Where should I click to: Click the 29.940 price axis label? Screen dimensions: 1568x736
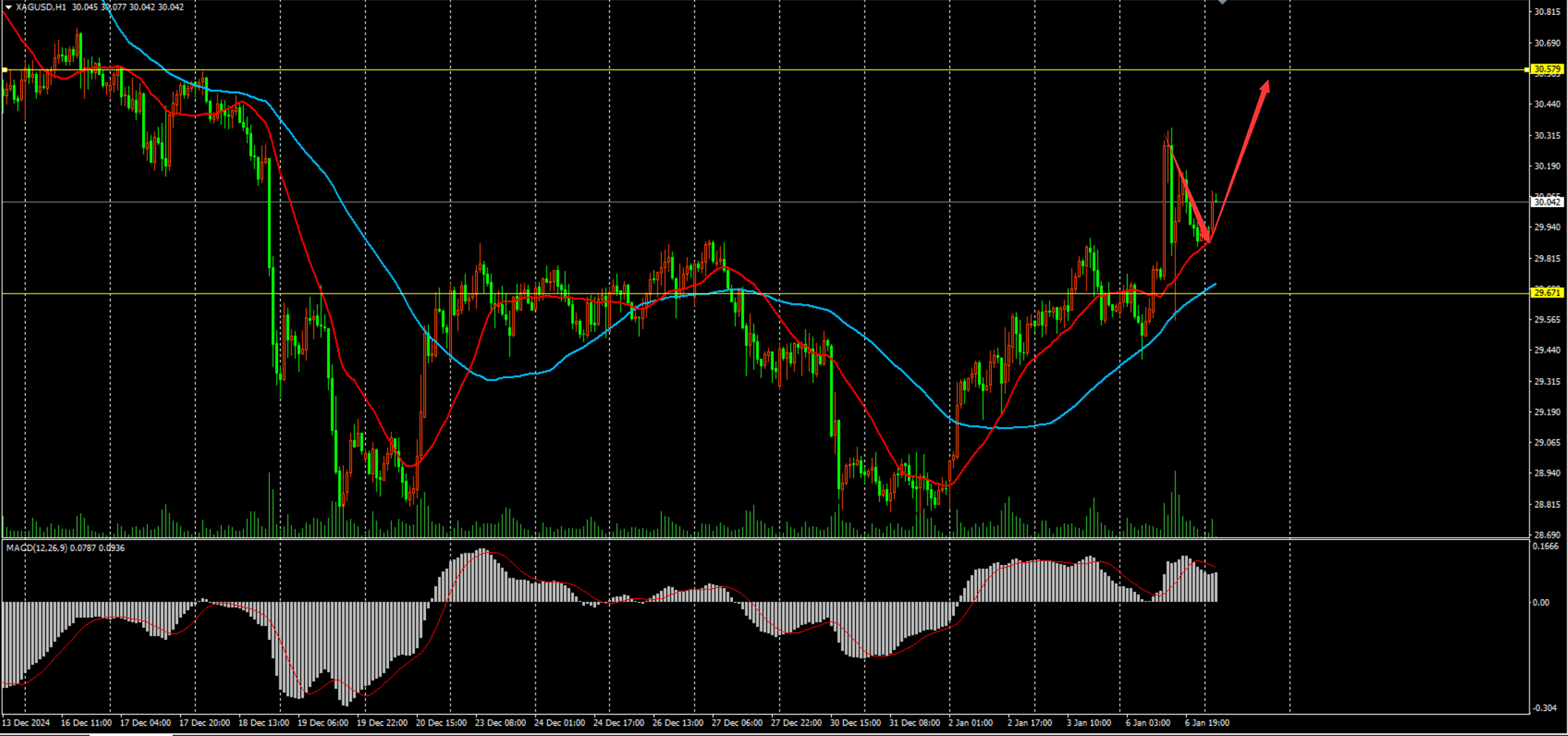1547,227
